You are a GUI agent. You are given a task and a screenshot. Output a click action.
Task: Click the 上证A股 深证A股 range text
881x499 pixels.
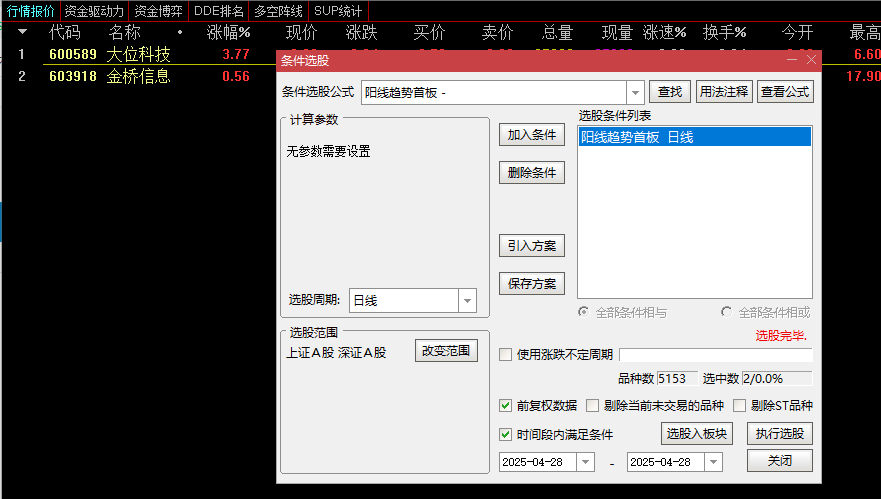[x=337, y=353]
